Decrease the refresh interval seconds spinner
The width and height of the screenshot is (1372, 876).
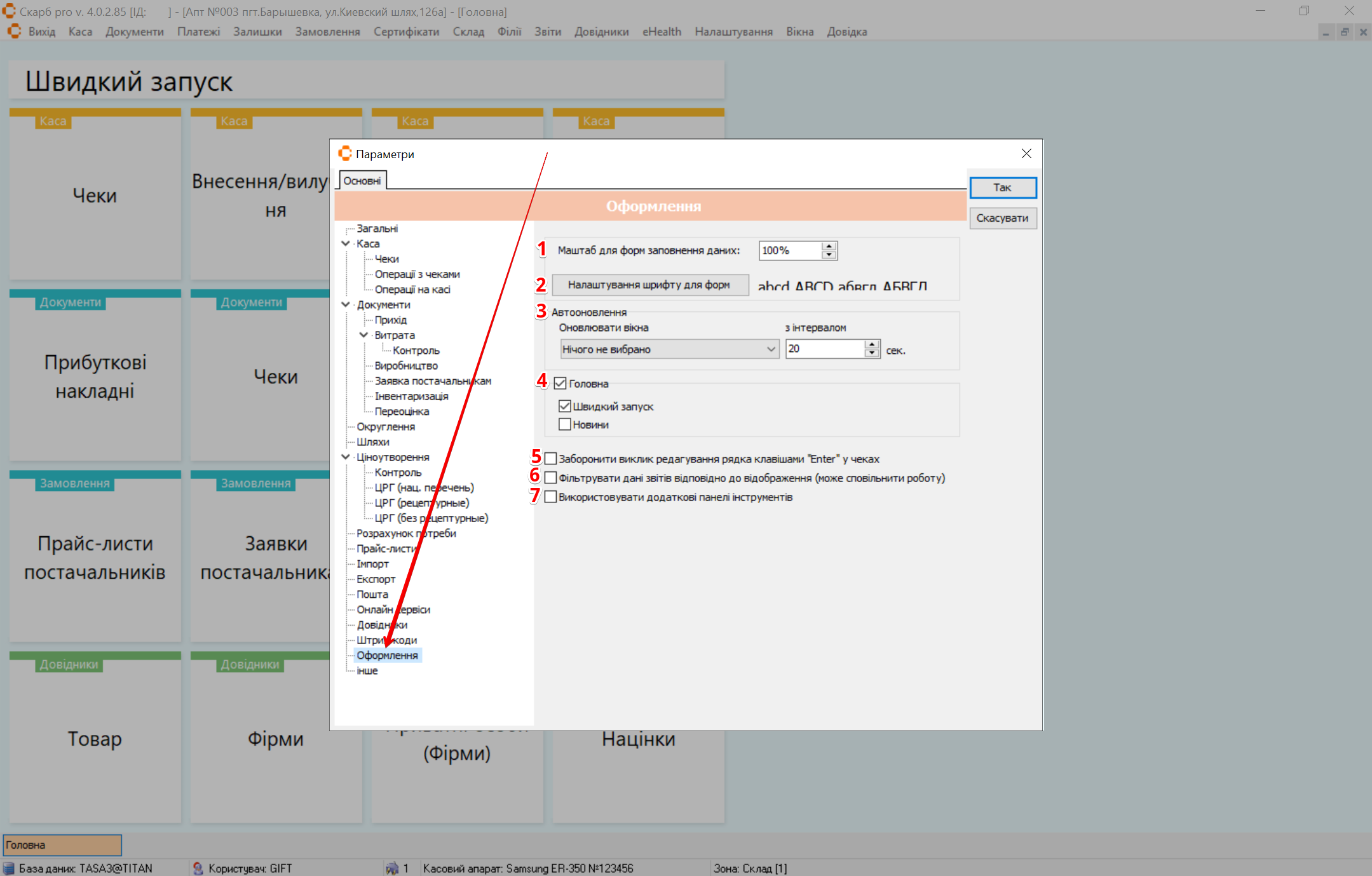[x=872, y=353]
